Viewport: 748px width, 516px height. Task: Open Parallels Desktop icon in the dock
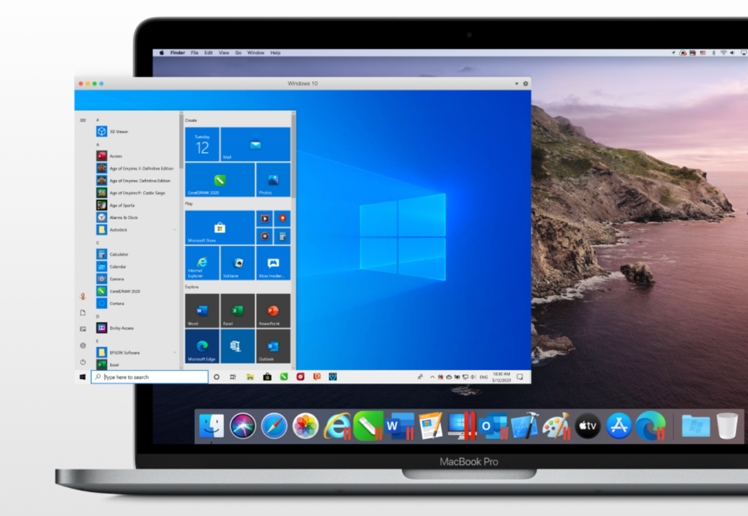[x=462, y=426]
